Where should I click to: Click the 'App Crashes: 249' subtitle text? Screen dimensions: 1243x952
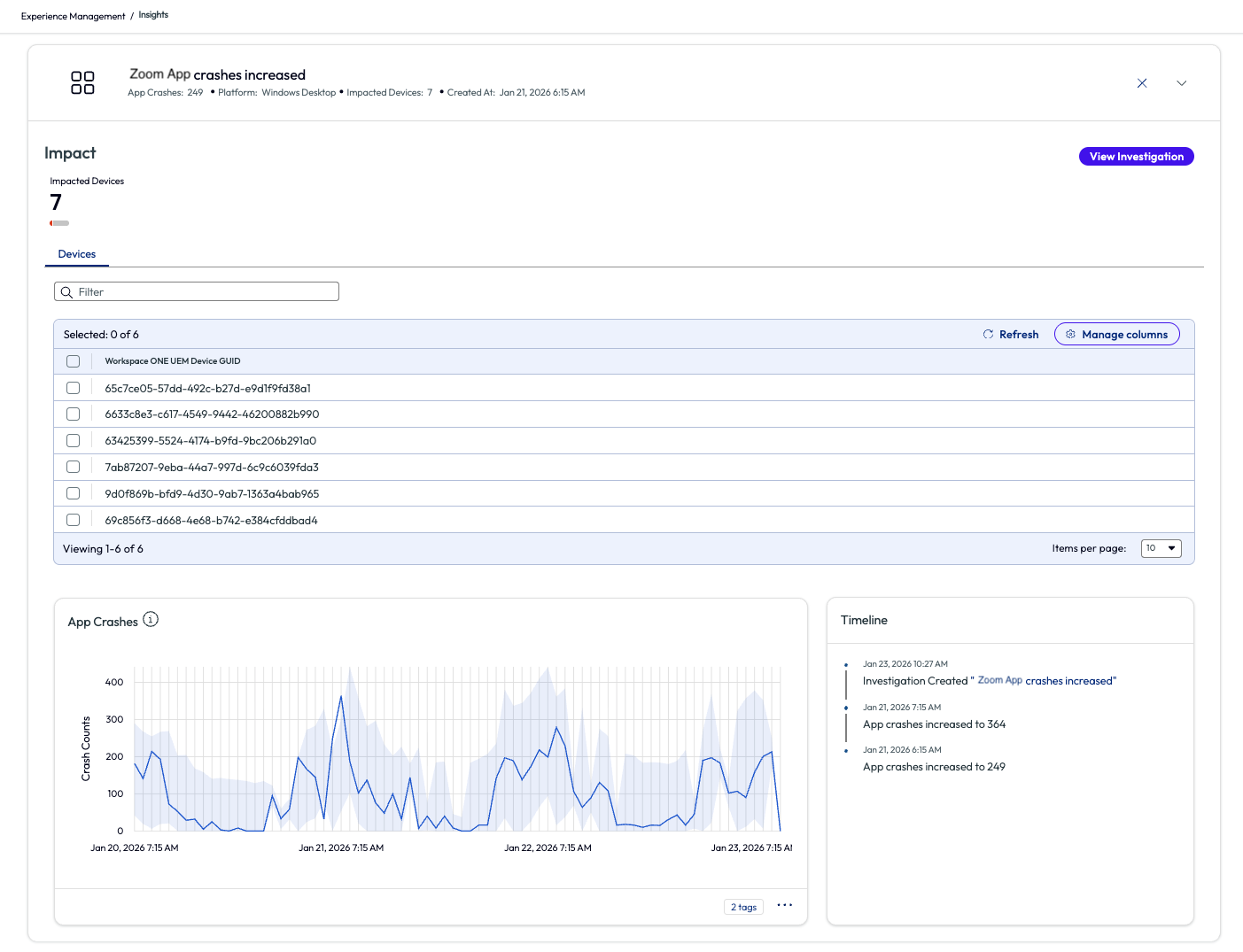pyautogui.click(x=166, y=92)
